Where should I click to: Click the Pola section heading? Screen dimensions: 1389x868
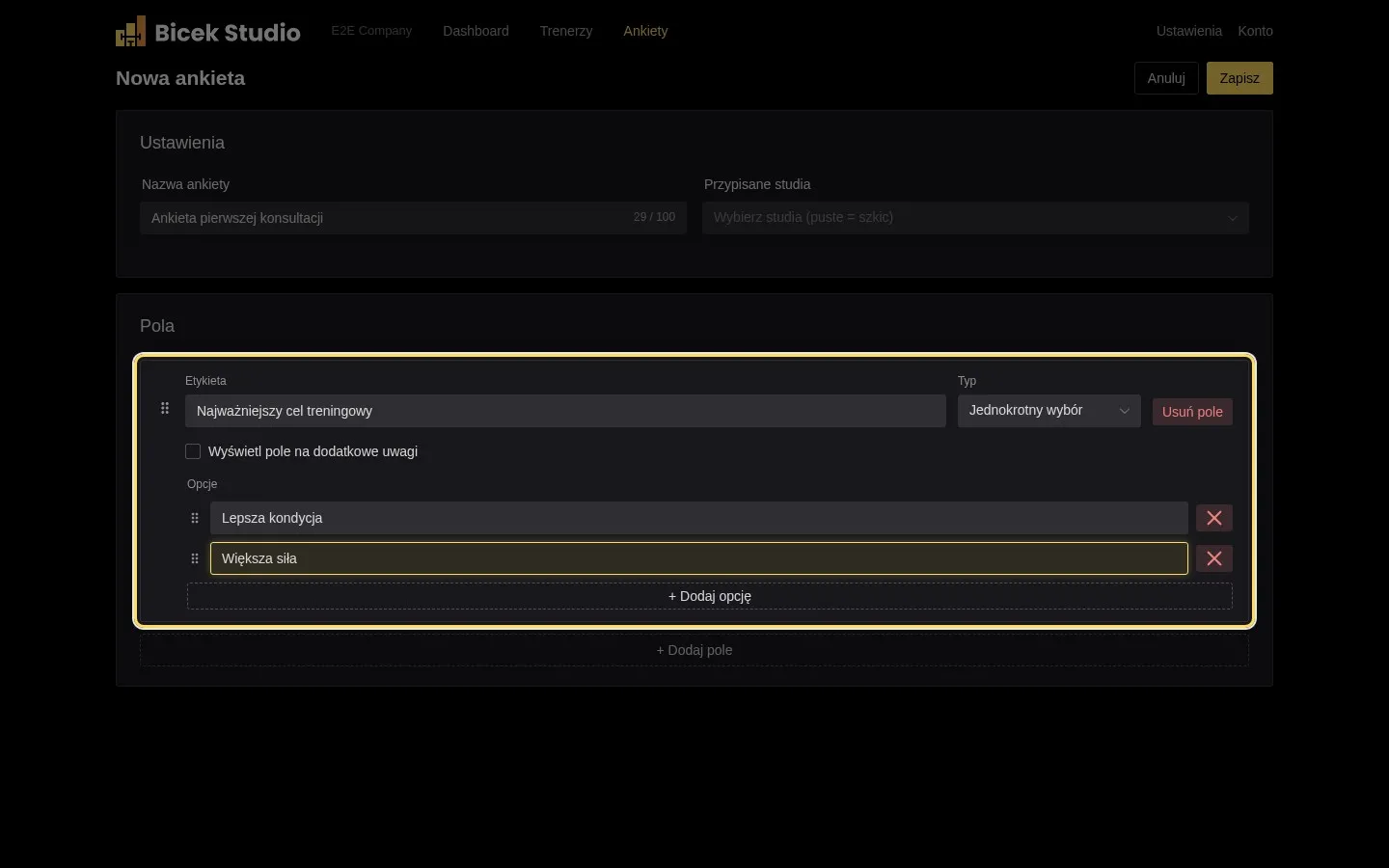pyautogui.click(x=157, y=326)
